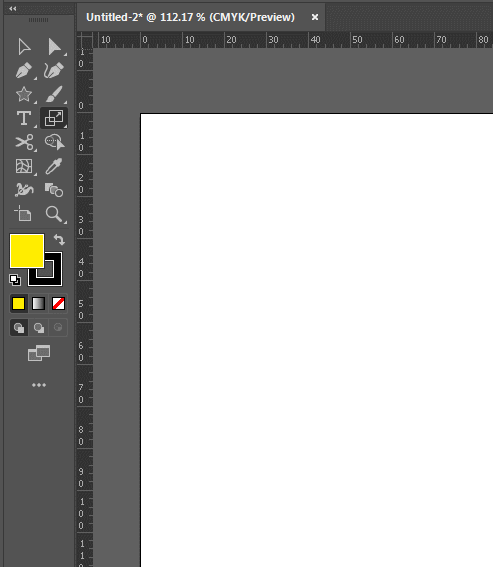Image resolution: width=493 pixels, height=567 pixels.
Task: Enable Draw Normal mode
Action: pos(19,328)
